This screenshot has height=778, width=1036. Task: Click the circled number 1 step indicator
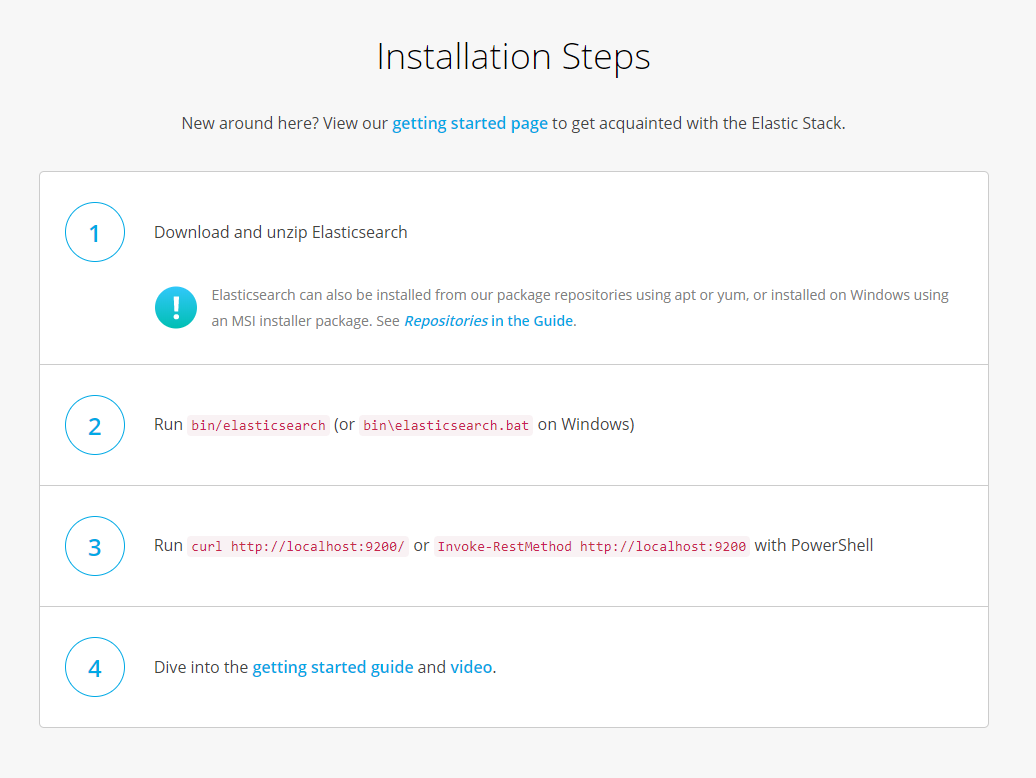coord(94,231)
